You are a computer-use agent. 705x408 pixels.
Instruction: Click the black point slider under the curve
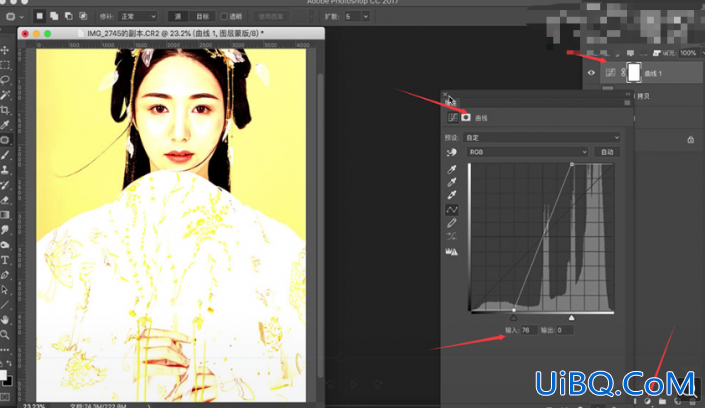[x=513, y=318]
